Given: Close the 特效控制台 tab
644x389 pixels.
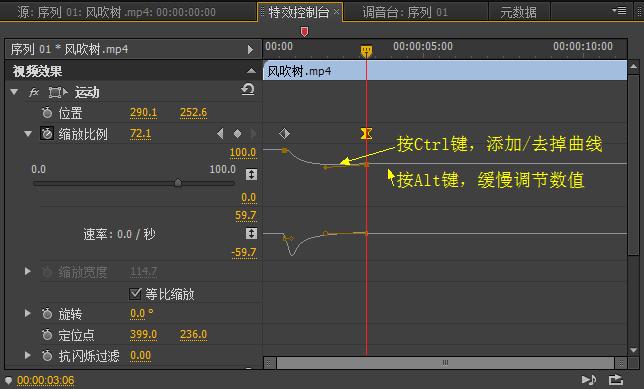Looking at the screenshot, I should tap(336, 12).
